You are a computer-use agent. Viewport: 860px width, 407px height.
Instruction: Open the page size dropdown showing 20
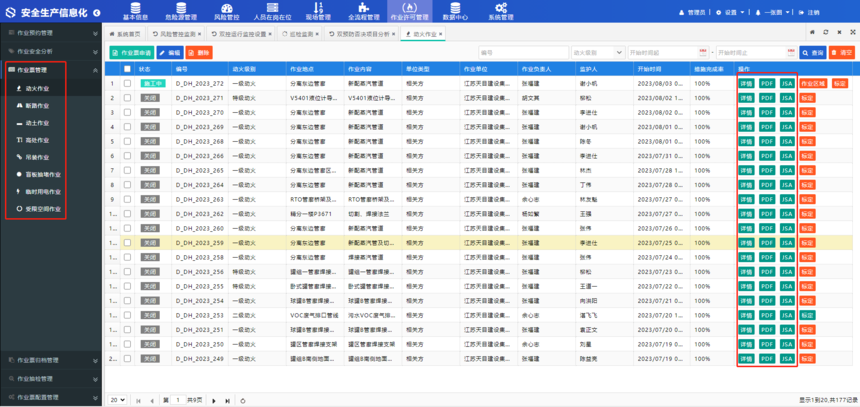pos(118,400)
